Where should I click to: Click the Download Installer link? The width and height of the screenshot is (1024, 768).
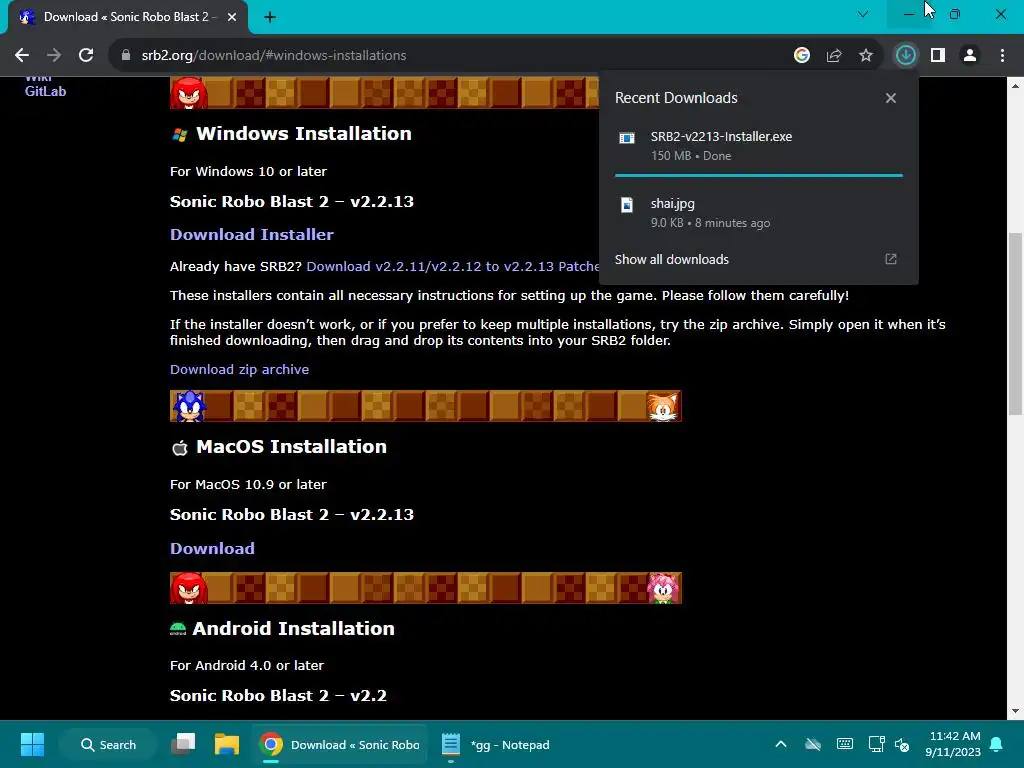251,234
